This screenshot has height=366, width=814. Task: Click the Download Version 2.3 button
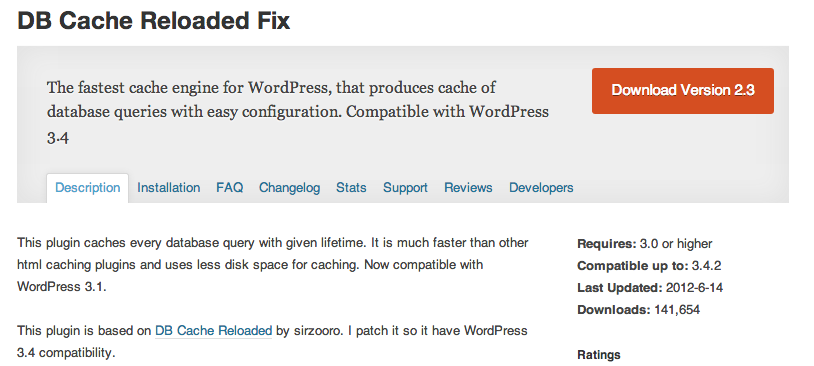point(683,91)
